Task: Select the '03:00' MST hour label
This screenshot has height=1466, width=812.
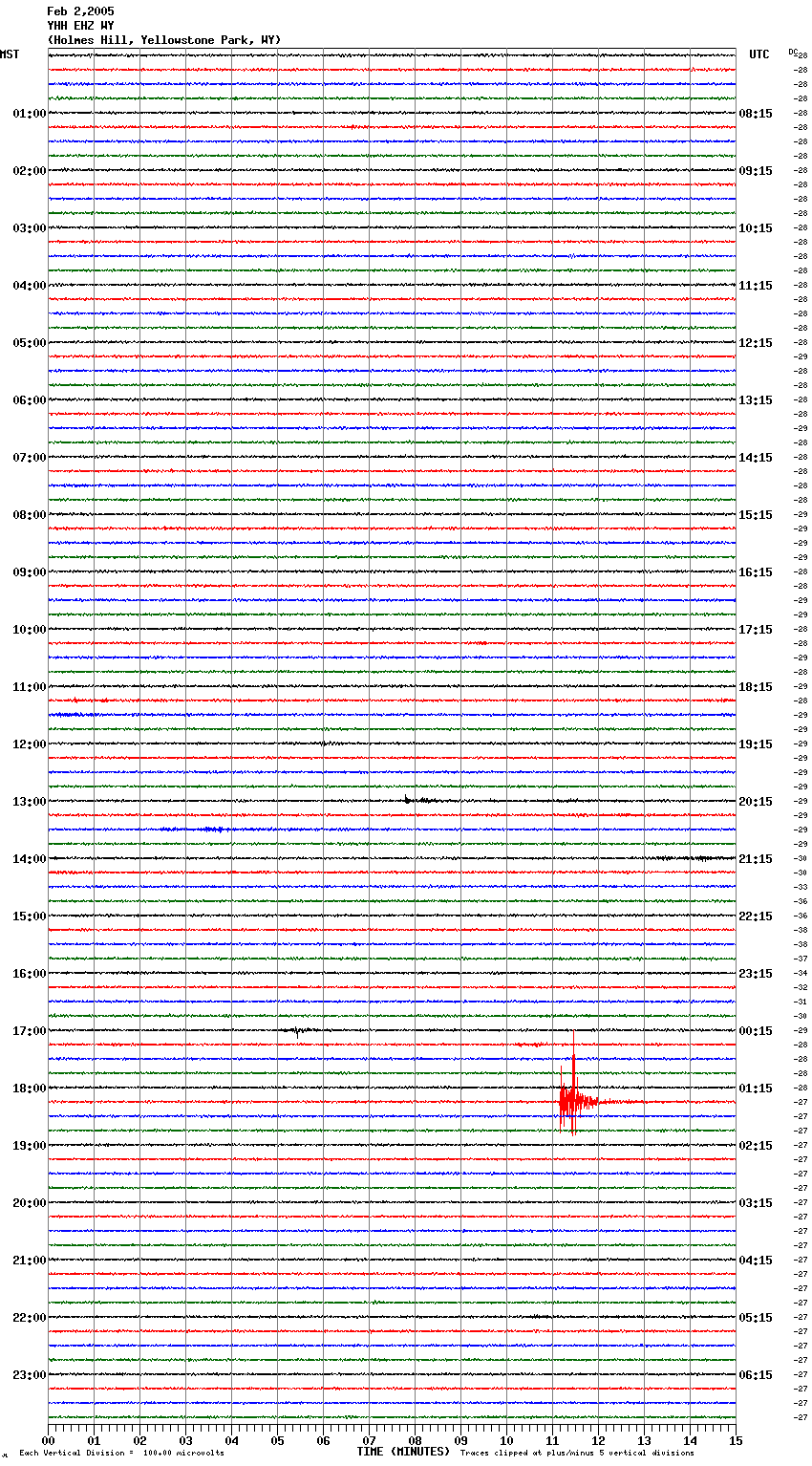Action: (30, 228)
